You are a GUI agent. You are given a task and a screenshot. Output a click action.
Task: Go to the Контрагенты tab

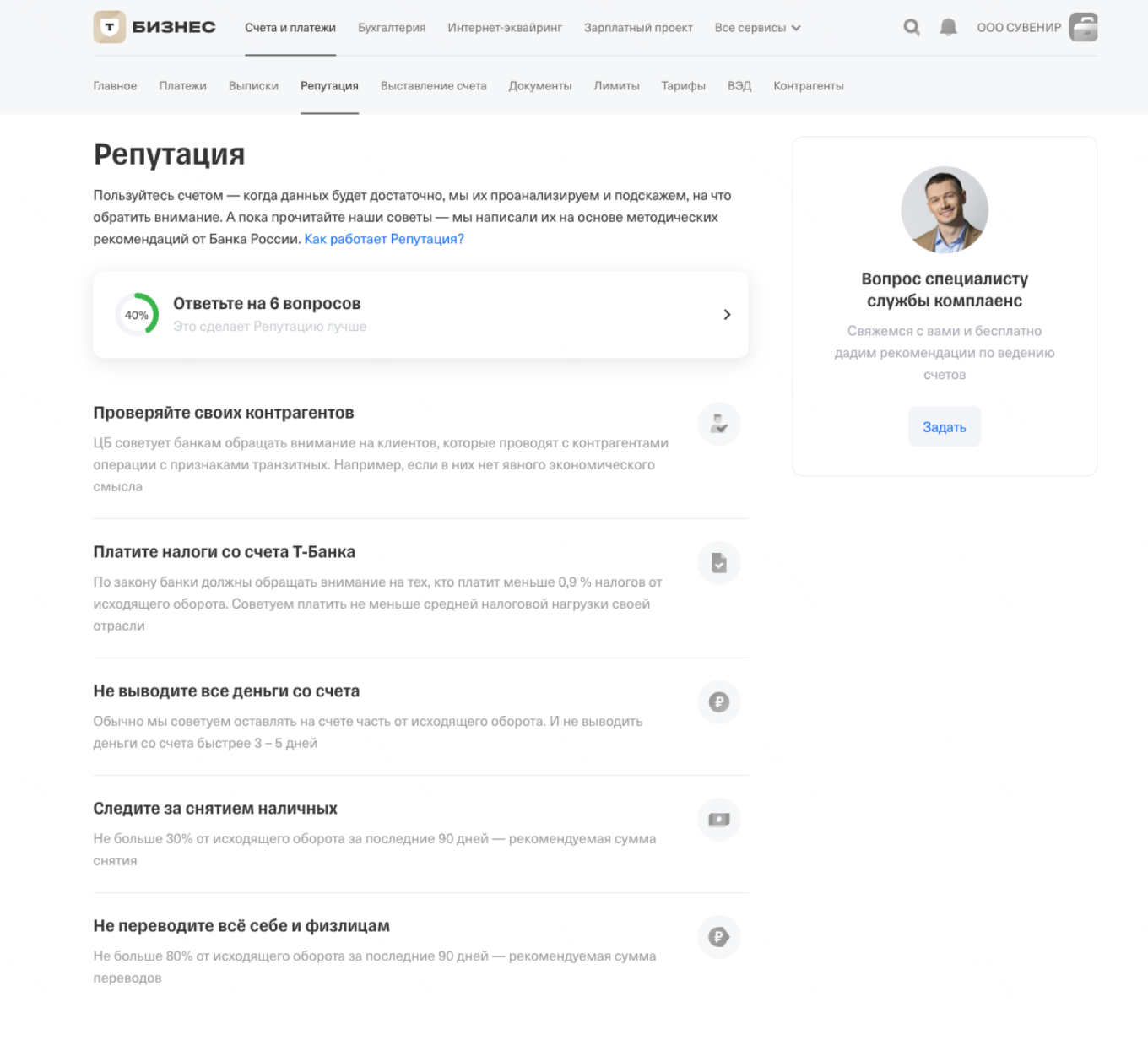pyautogui.click(x=809, y=86)
